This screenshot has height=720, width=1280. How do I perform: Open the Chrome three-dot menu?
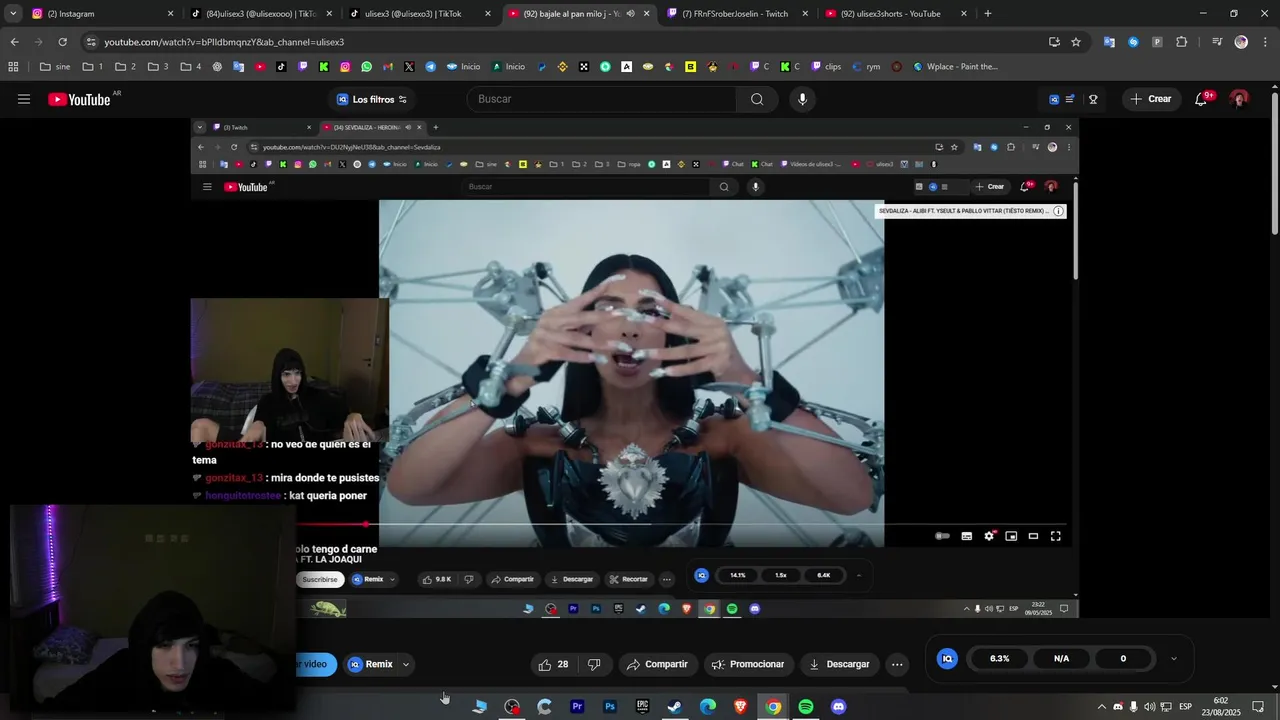(1265, 42)
